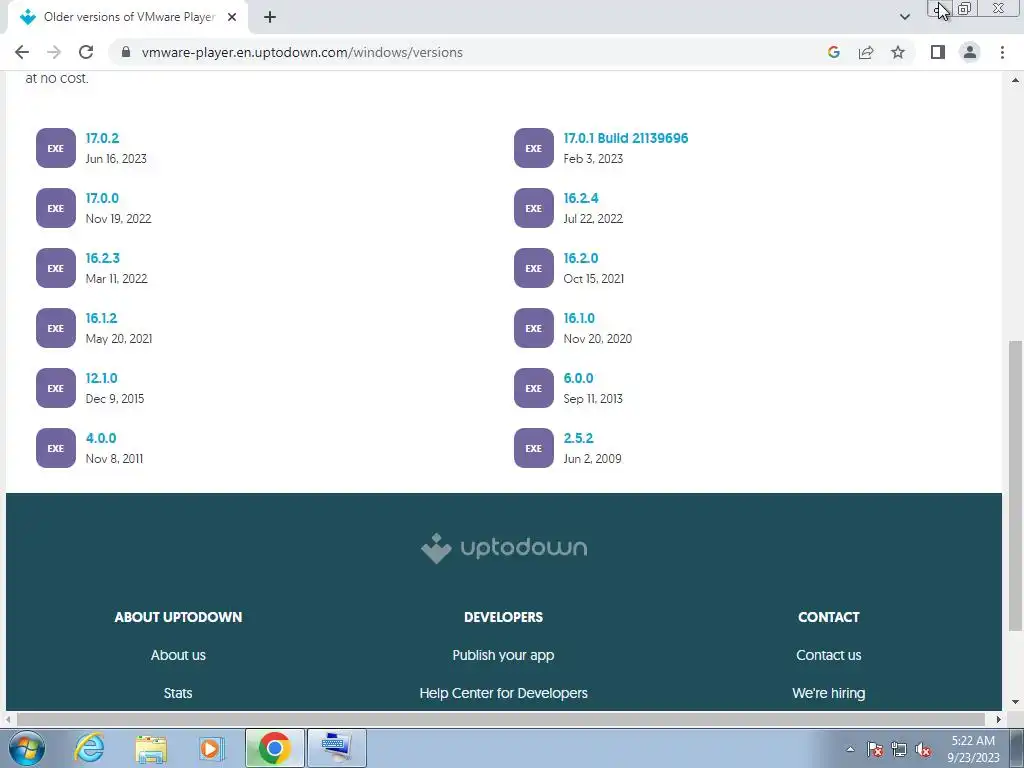Show hidden system tray icons

[x=850, y=749]
